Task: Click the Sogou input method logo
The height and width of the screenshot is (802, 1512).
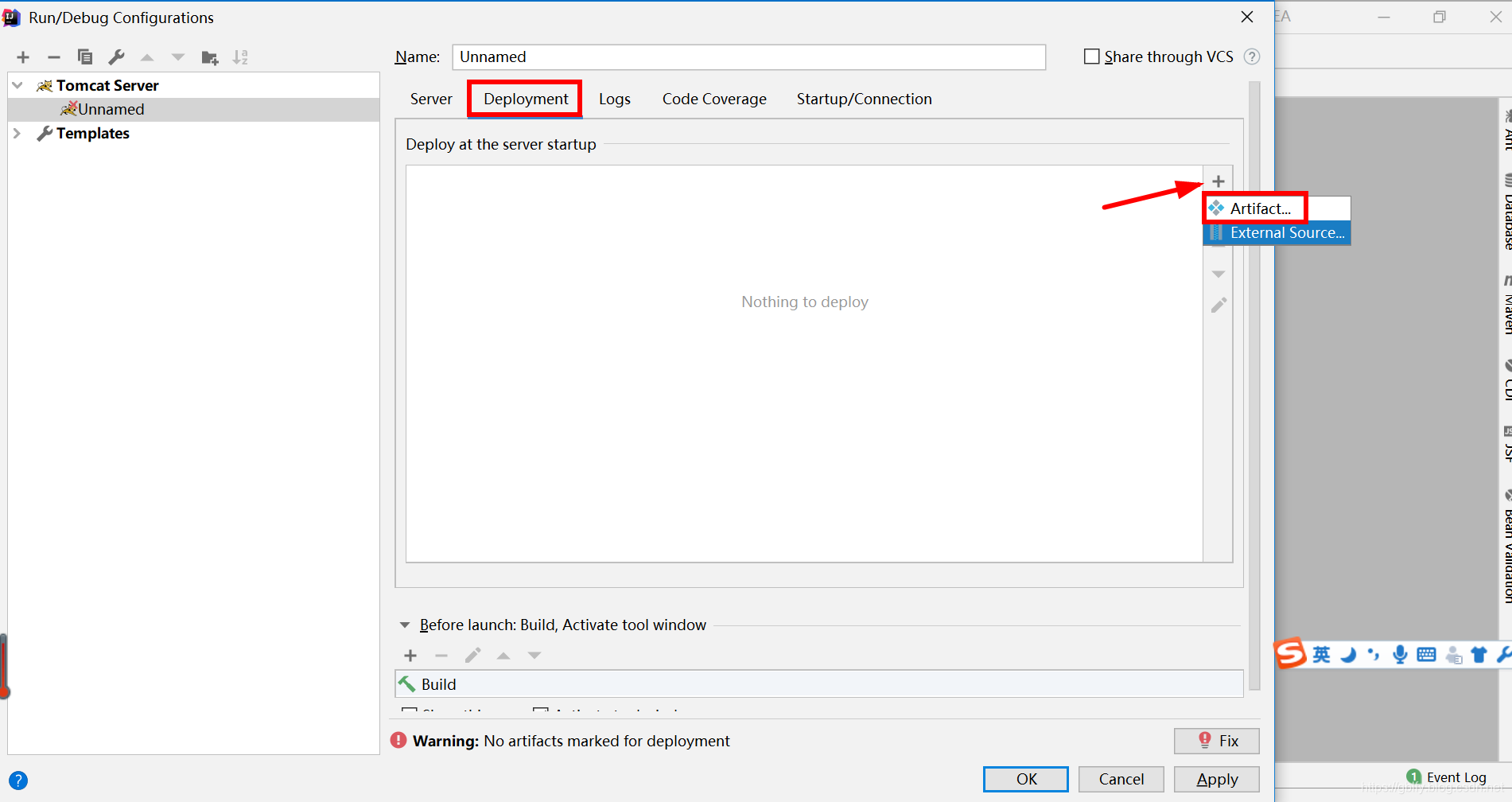Action: [1291, 653]
